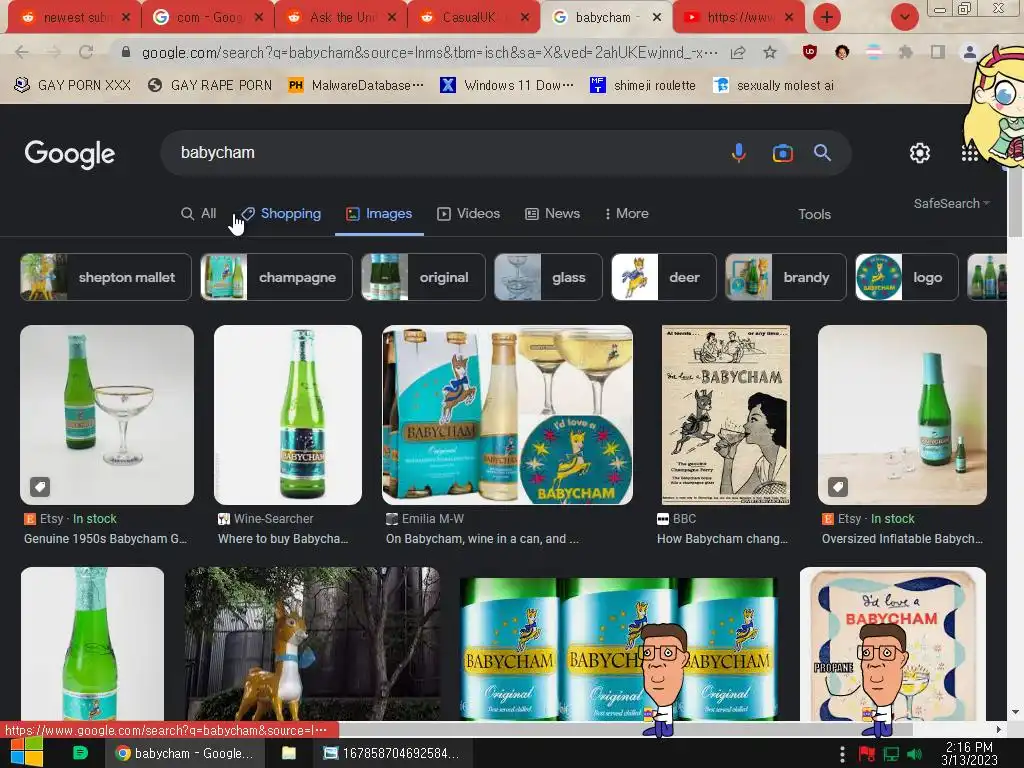Viewport: 1024px width, 768px height.
Task: Open the Oversized Inflatable Babycham image
Action: (903, 415)
